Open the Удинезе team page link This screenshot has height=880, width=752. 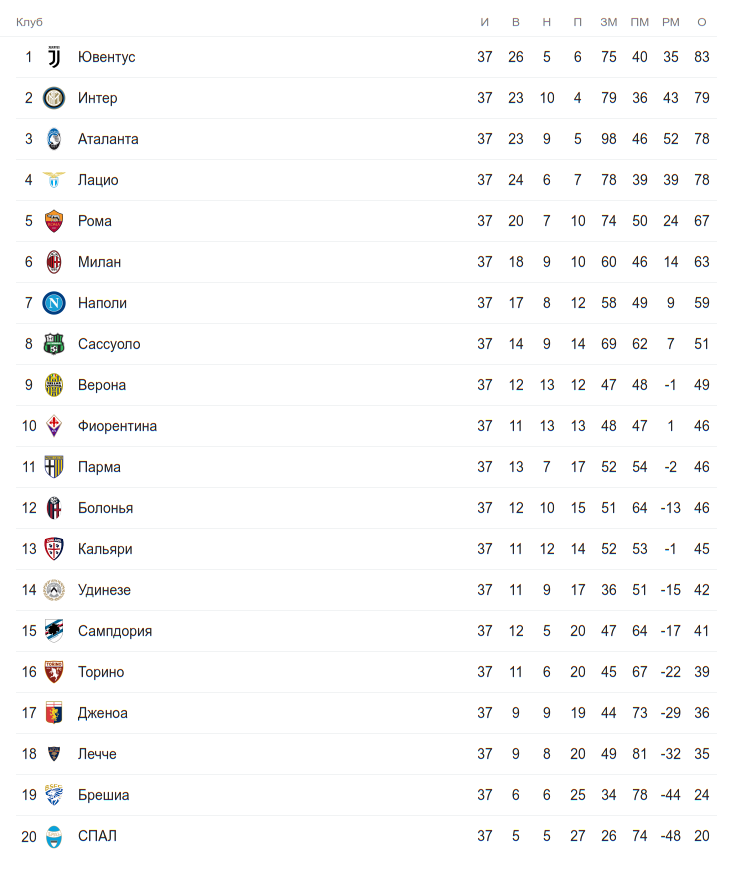104,590
